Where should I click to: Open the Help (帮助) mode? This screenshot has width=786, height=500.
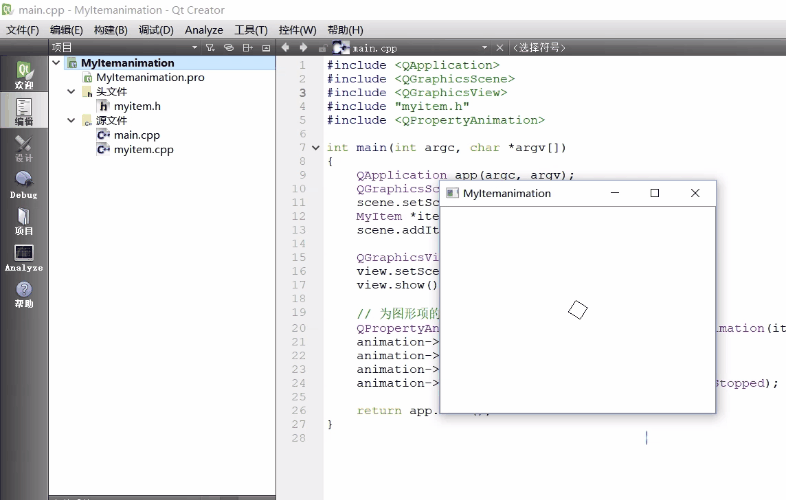click(x=24, y=294)
